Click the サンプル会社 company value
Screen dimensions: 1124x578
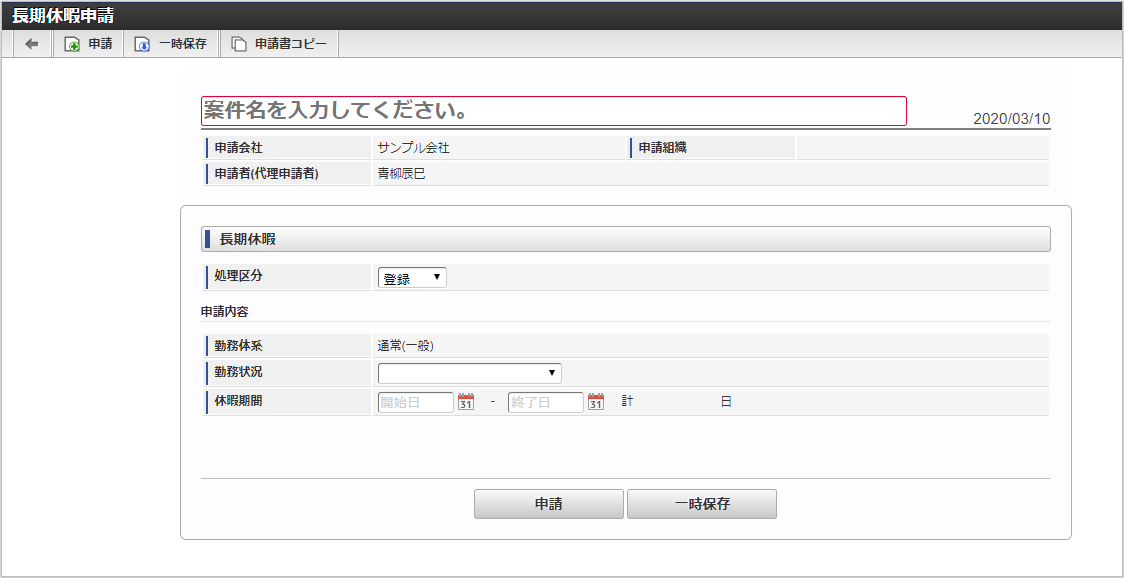coord(413,148)
